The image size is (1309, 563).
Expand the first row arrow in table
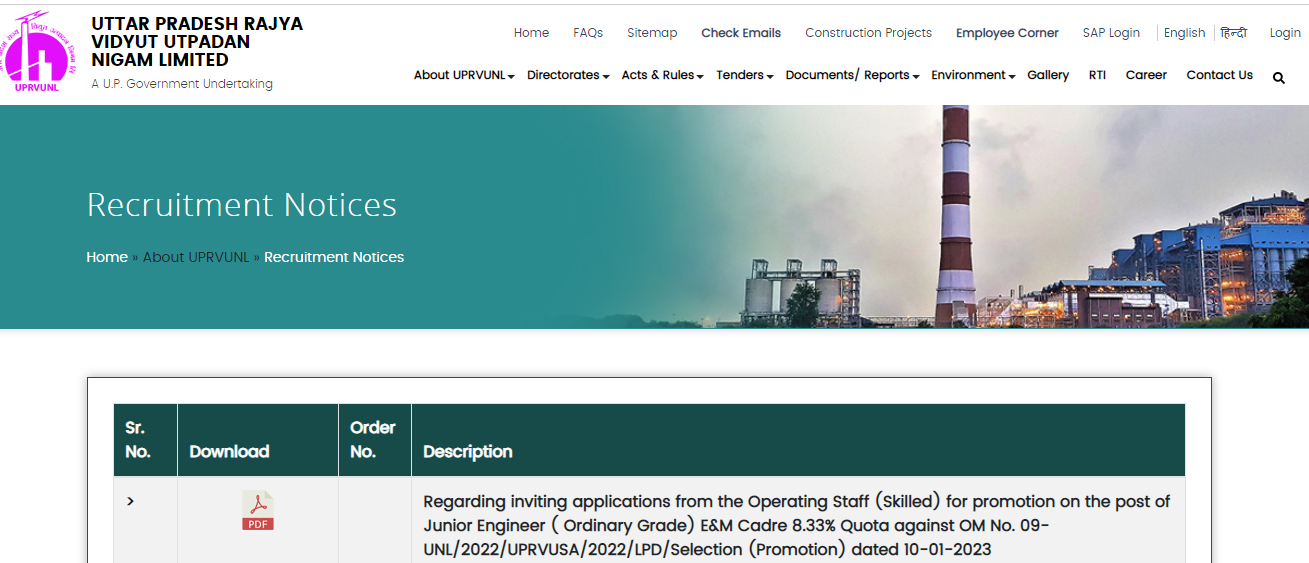(130, 501)
